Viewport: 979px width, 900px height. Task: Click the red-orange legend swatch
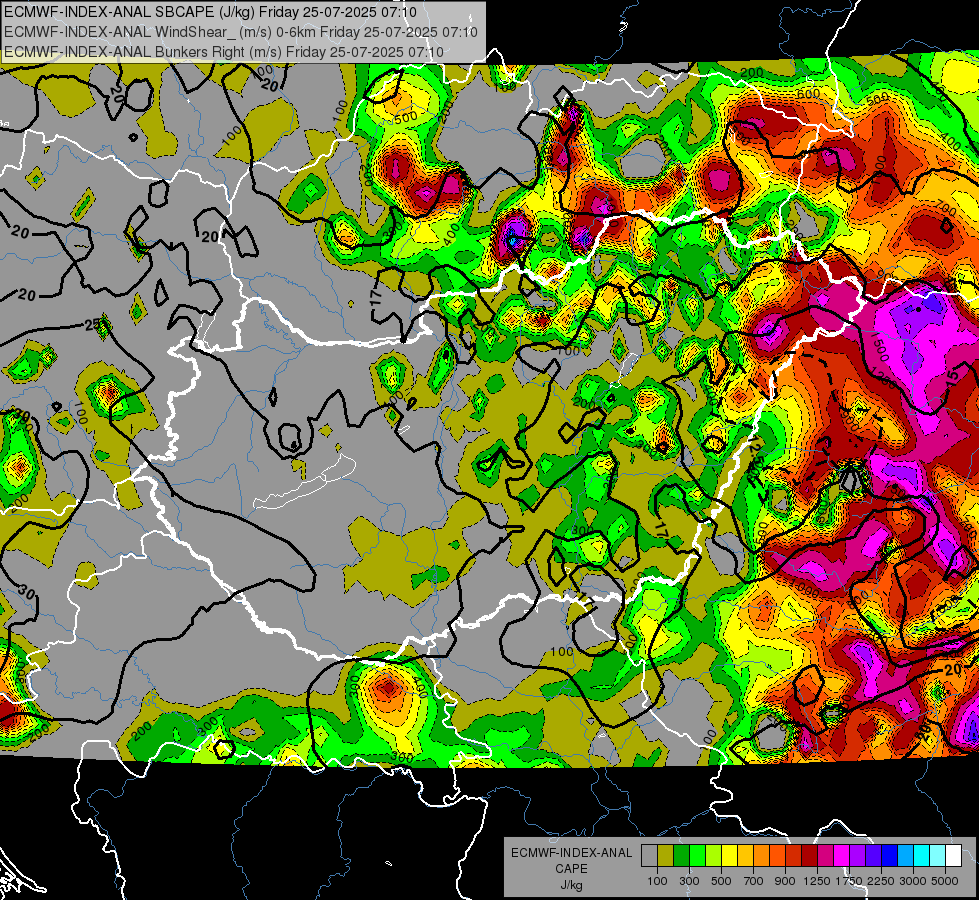778,856
